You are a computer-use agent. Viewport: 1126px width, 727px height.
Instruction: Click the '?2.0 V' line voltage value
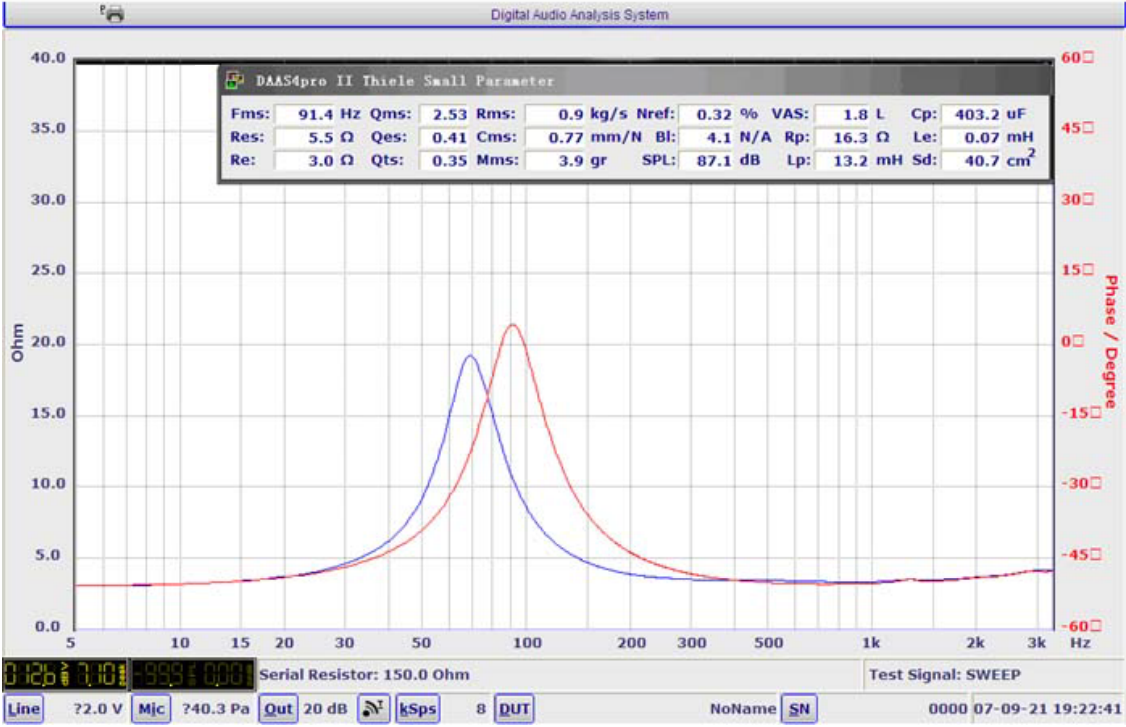[x=98, y=709]
